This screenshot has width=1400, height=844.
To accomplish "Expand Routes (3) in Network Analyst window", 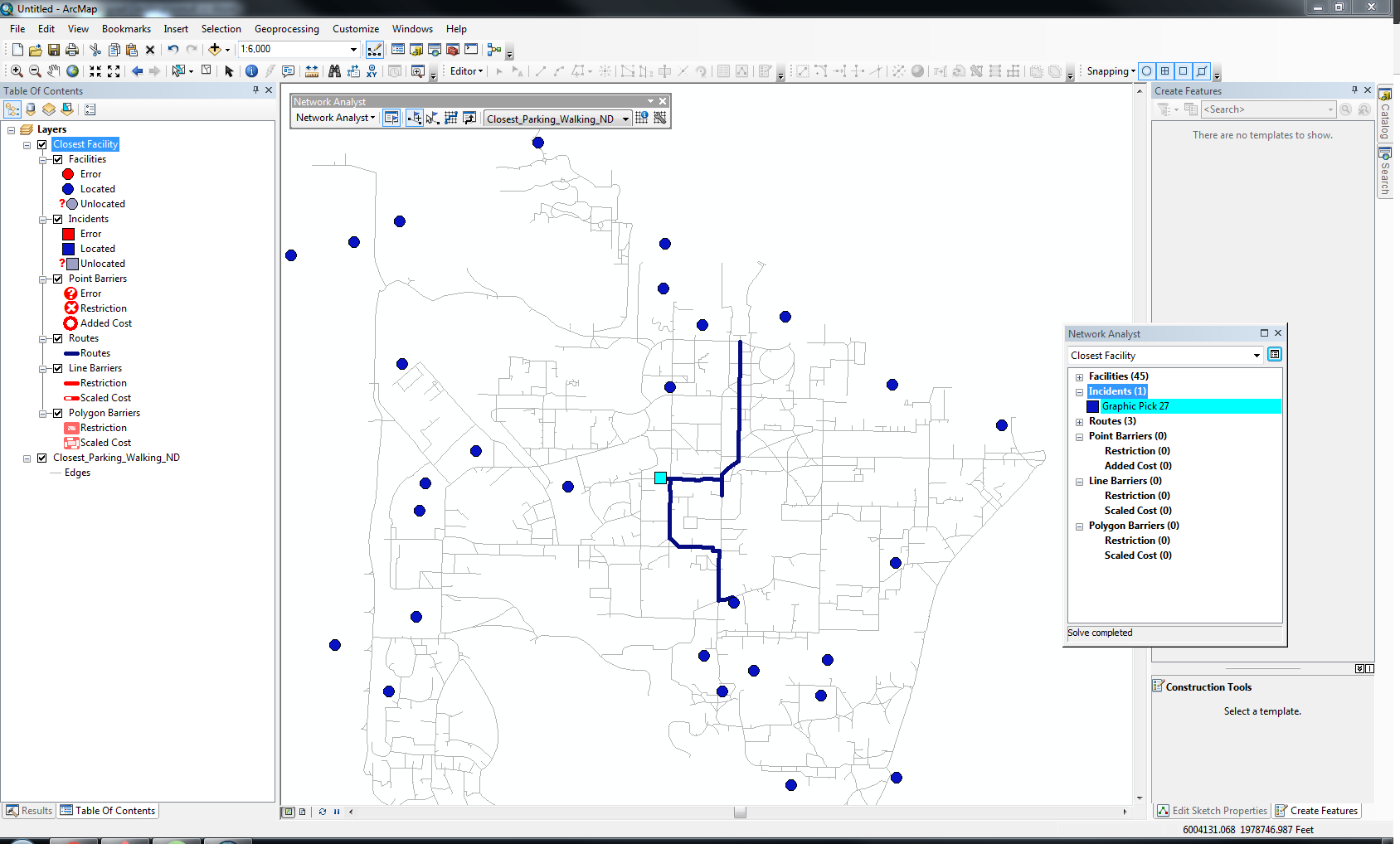I will click(x=1080, y=422).
